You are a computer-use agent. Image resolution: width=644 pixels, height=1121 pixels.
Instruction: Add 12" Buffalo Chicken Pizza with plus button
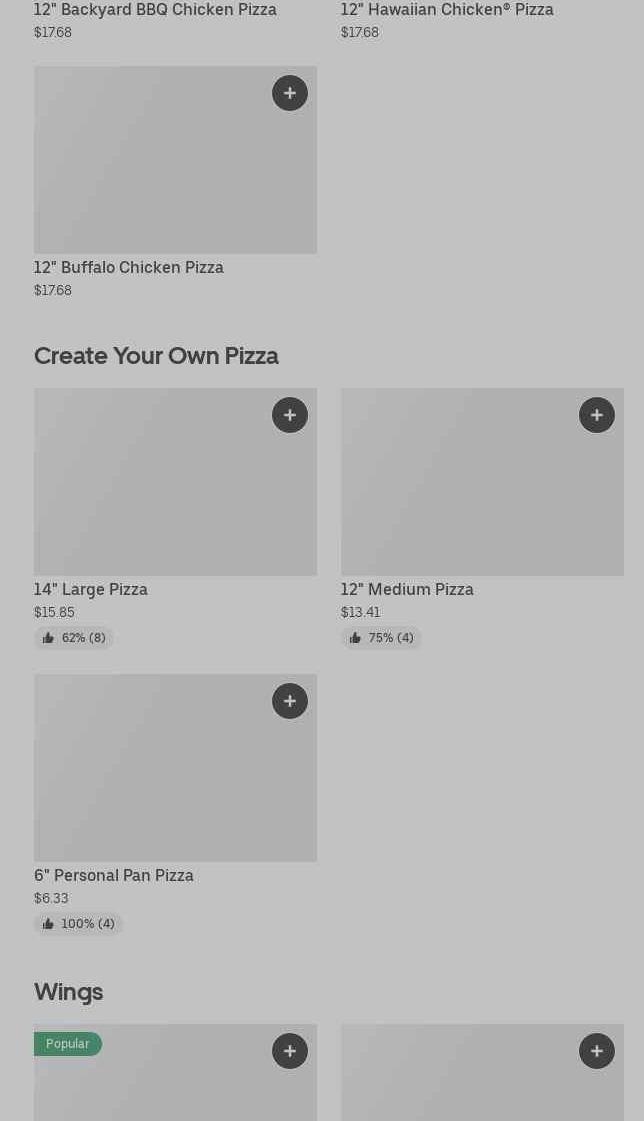click(290, 93)
